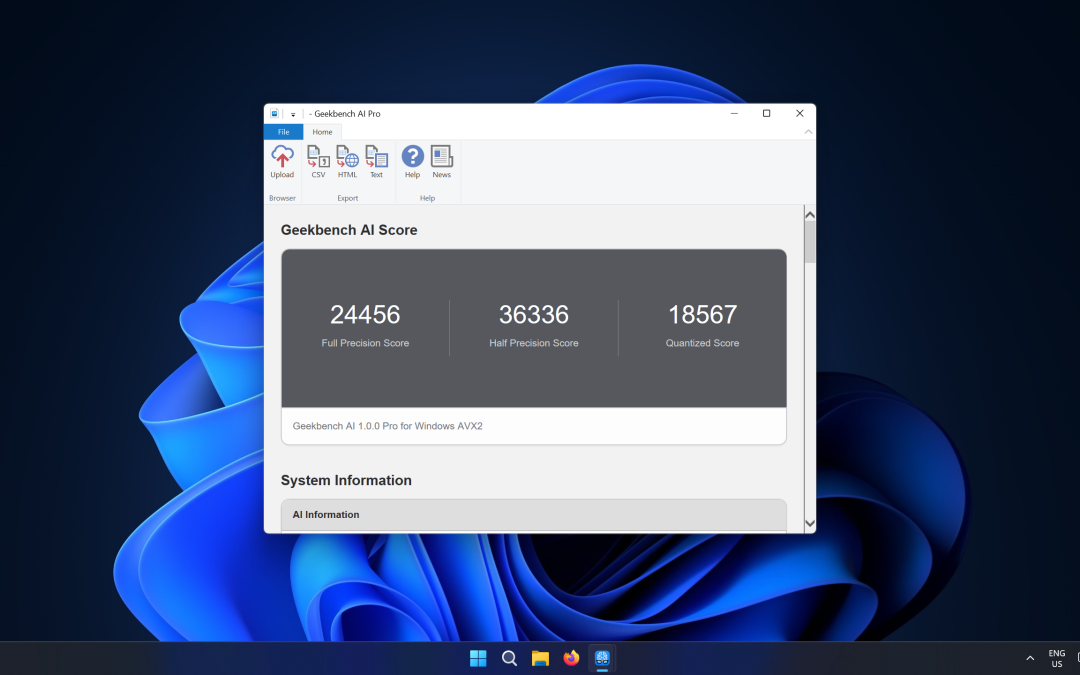Show hidden icons in the system tray
Screen dimensions: 1080x675
point(1030,658)
